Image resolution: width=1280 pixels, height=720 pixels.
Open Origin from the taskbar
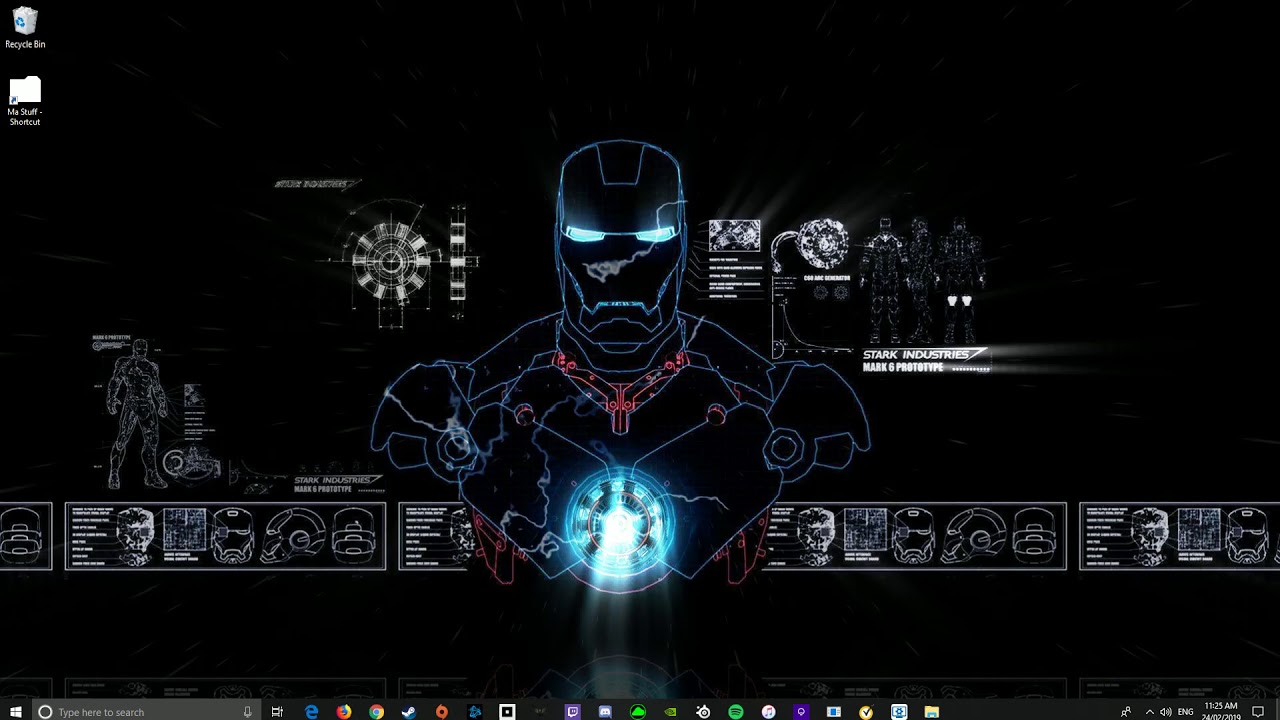(x=443, y=711)
